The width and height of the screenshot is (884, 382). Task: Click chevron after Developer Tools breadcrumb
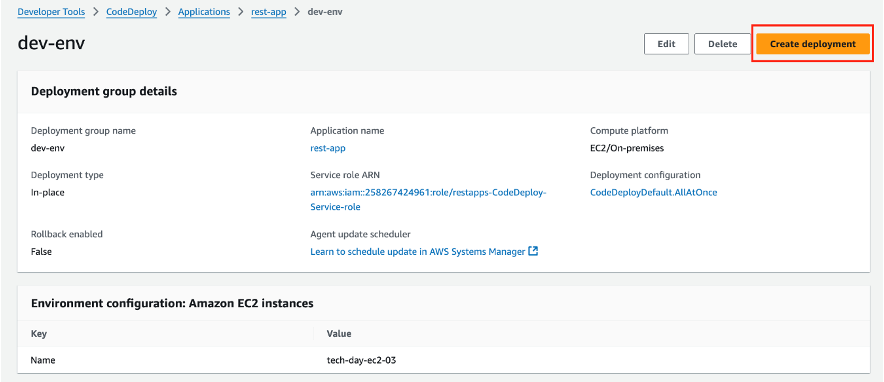pyautogui.click(x=96, y=12)
